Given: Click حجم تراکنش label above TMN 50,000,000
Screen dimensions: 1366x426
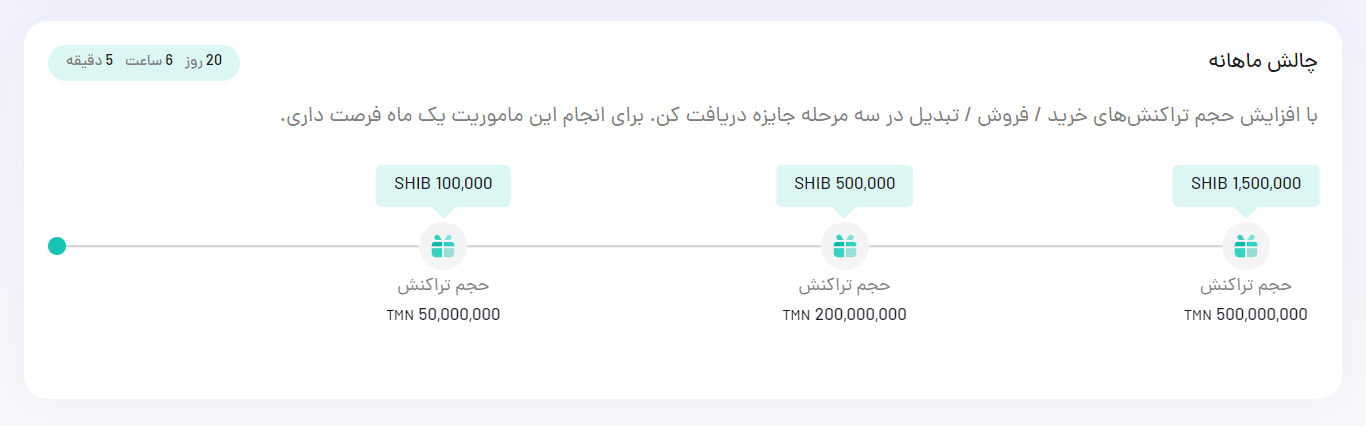Looking at the screenshot, I should click(x=443, y=285).
